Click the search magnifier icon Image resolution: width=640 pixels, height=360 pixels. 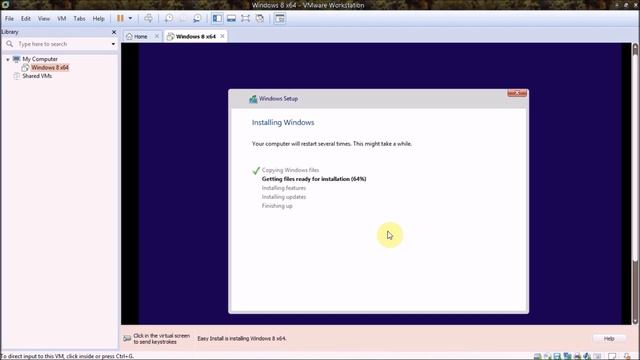tap(9, 44)
